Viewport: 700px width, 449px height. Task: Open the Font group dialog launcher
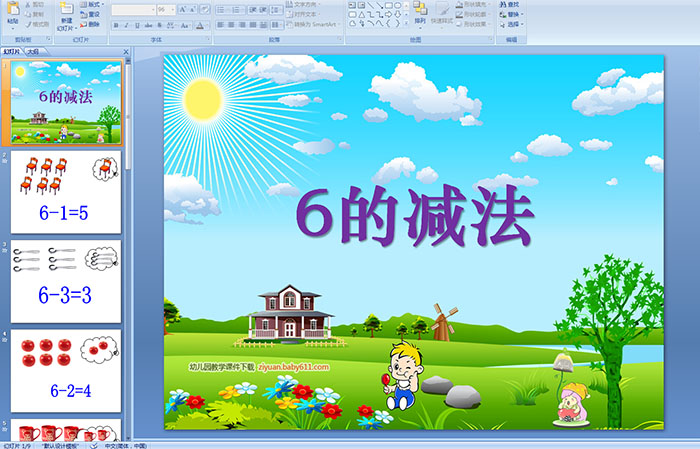pos(208,40)
